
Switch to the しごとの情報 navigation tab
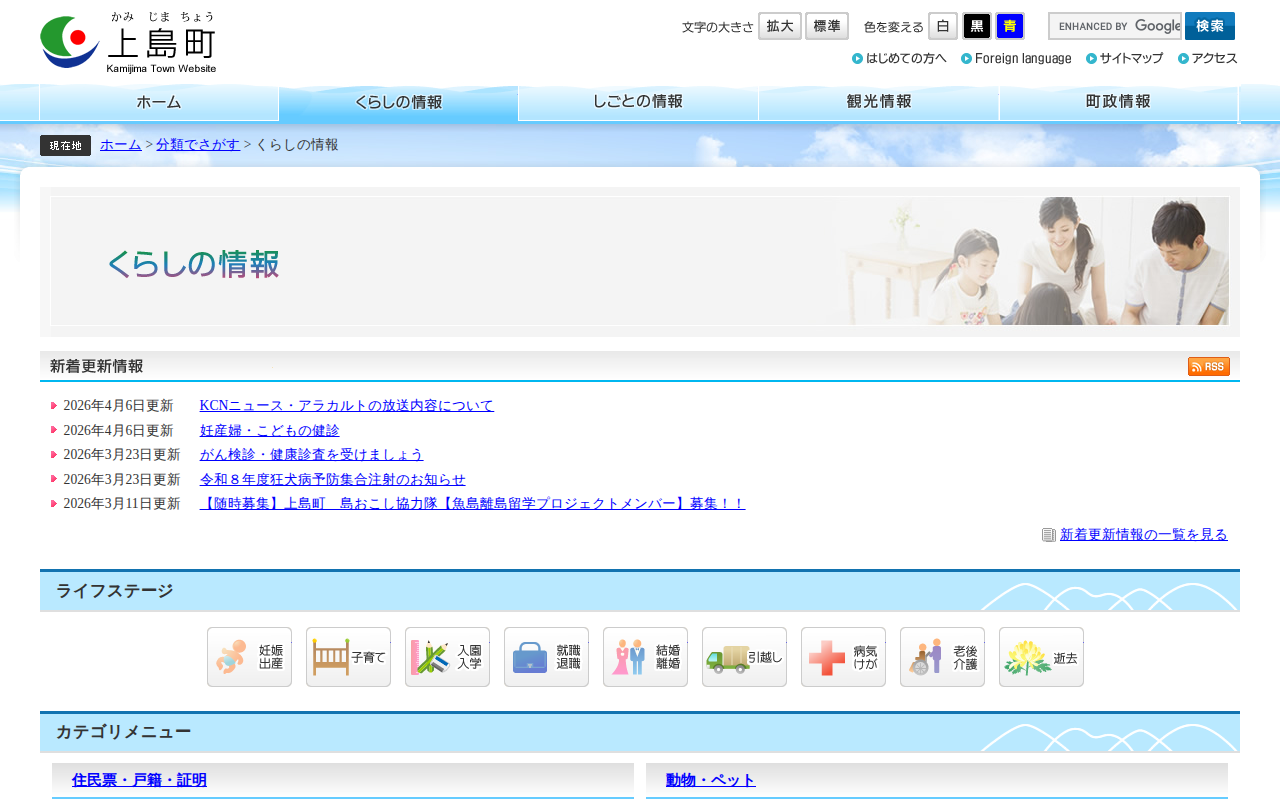(x=639, y=103)
